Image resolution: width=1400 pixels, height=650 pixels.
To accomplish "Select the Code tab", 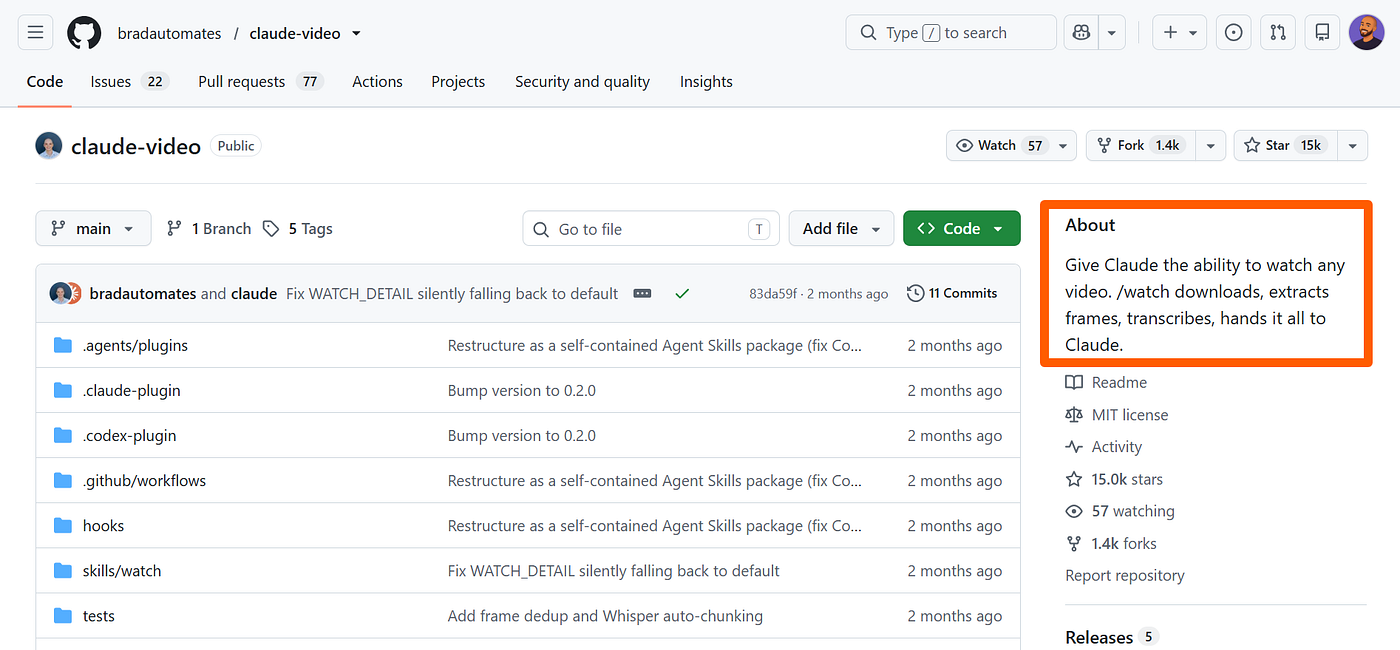I will [45, 82].
